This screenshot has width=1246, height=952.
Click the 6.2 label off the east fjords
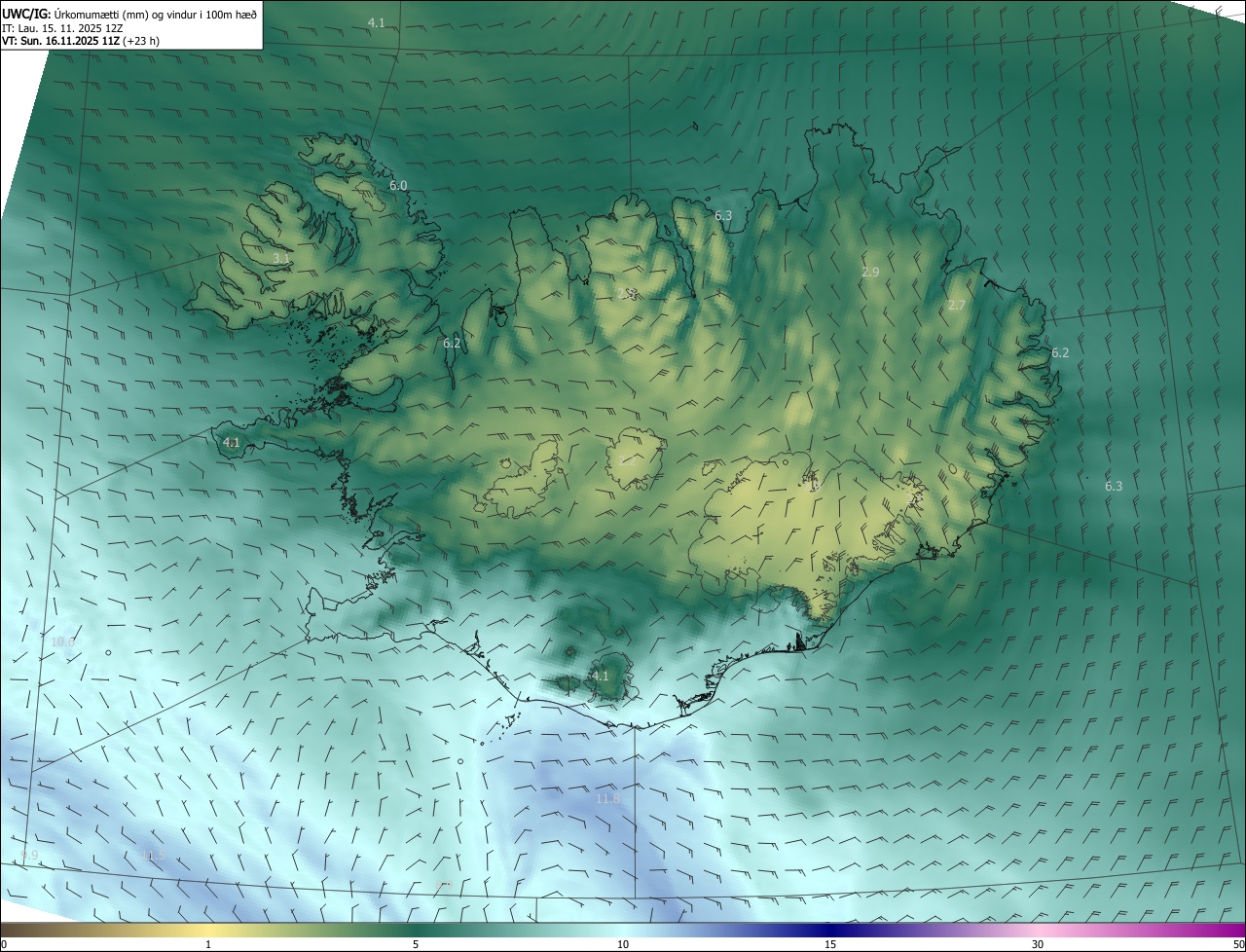[x=1060, y=352]
